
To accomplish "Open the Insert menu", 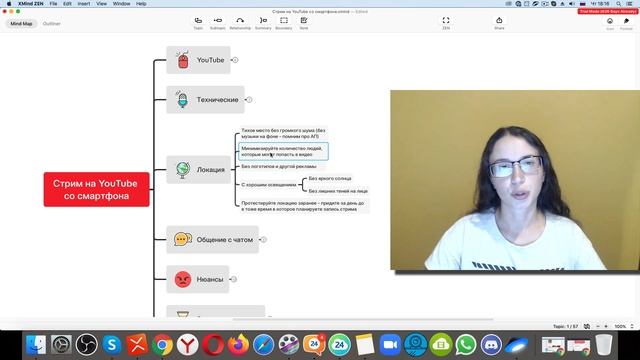I will click(x=84, y=4).
